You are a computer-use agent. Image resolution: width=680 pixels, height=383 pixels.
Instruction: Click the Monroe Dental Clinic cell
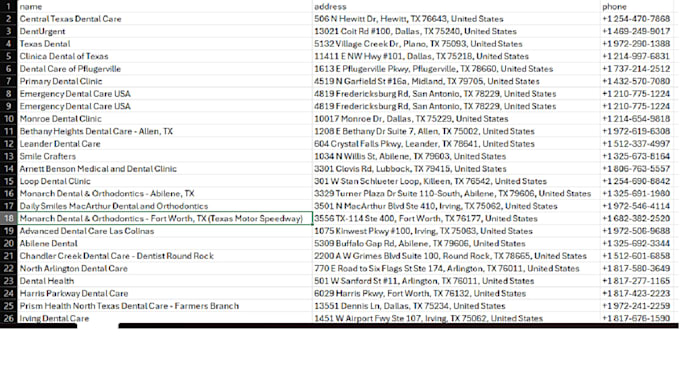164,118
